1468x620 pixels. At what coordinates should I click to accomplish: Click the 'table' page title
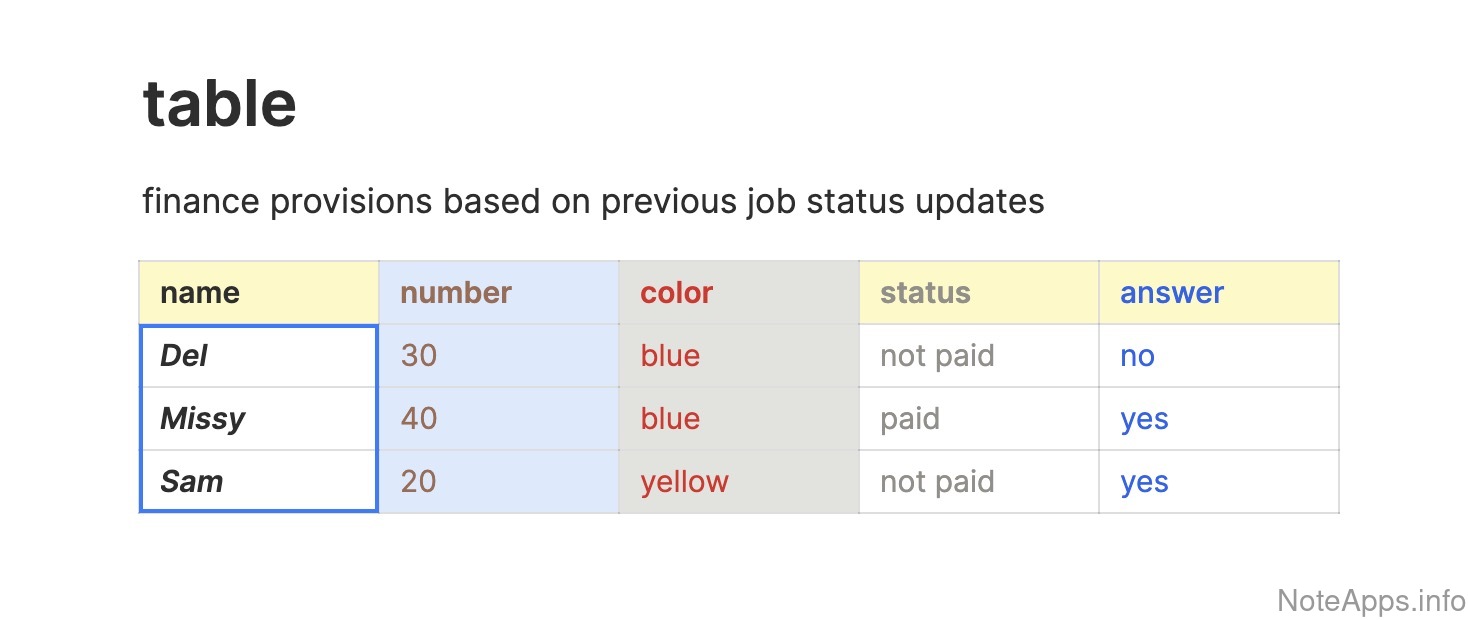click(x=220, y=103)
